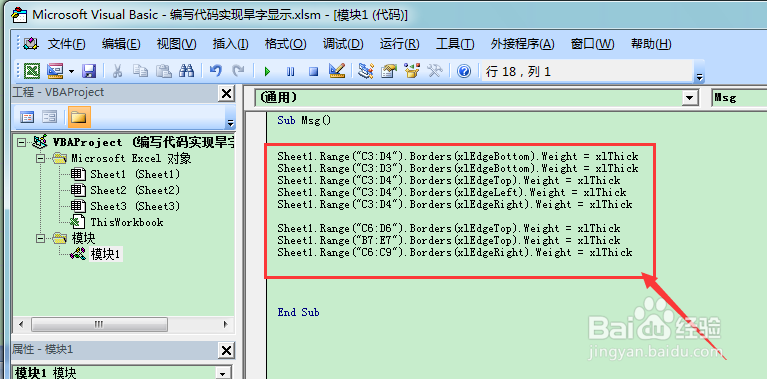Screen dimensions: 767x379
Task: Open the (通用) object dropdown
Action: 690,98
